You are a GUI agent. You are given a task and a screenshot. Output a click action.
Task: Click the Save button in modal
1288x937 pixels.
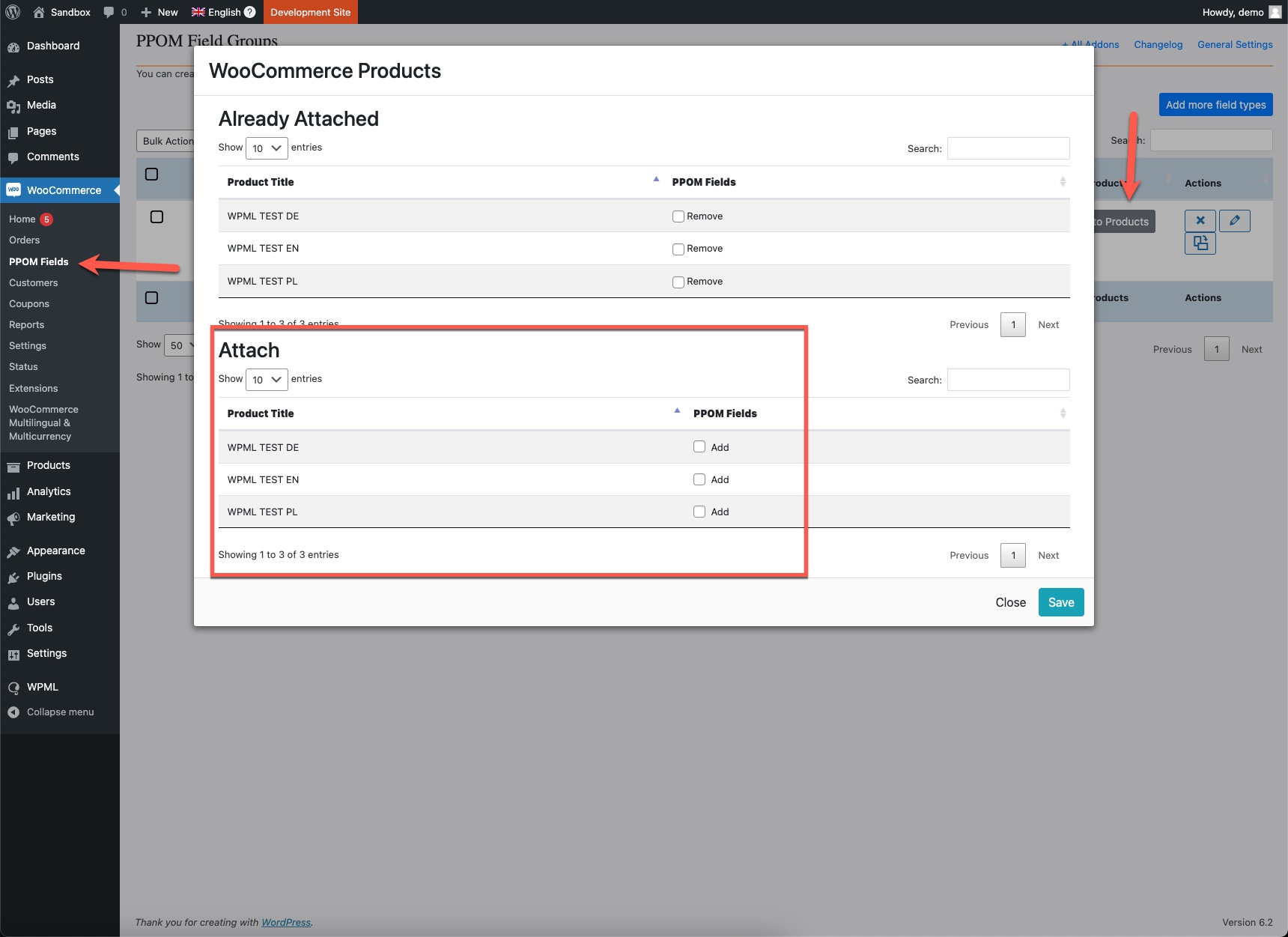1061,602
